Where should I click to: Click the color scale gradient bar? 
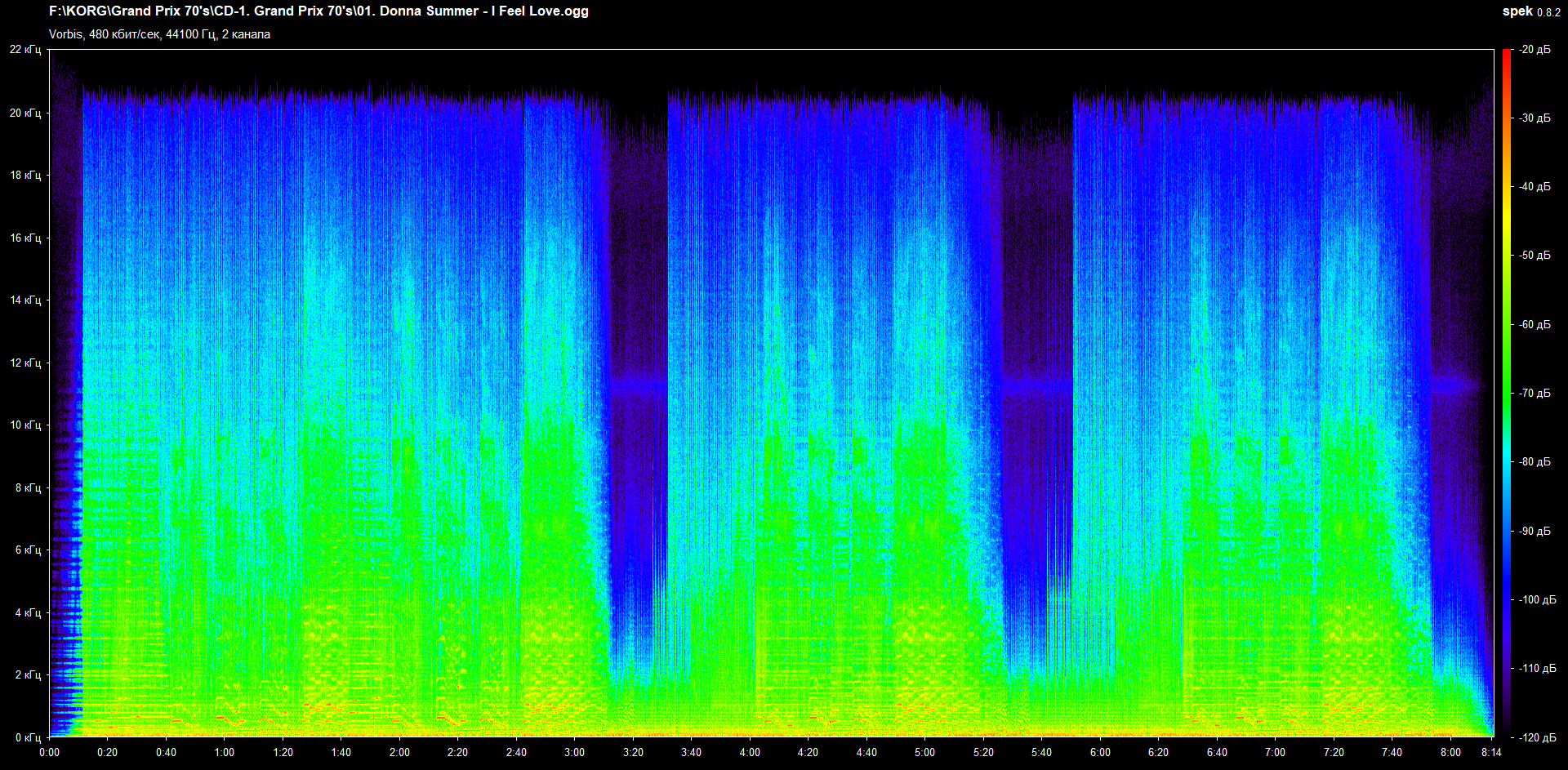[1507, 392]
